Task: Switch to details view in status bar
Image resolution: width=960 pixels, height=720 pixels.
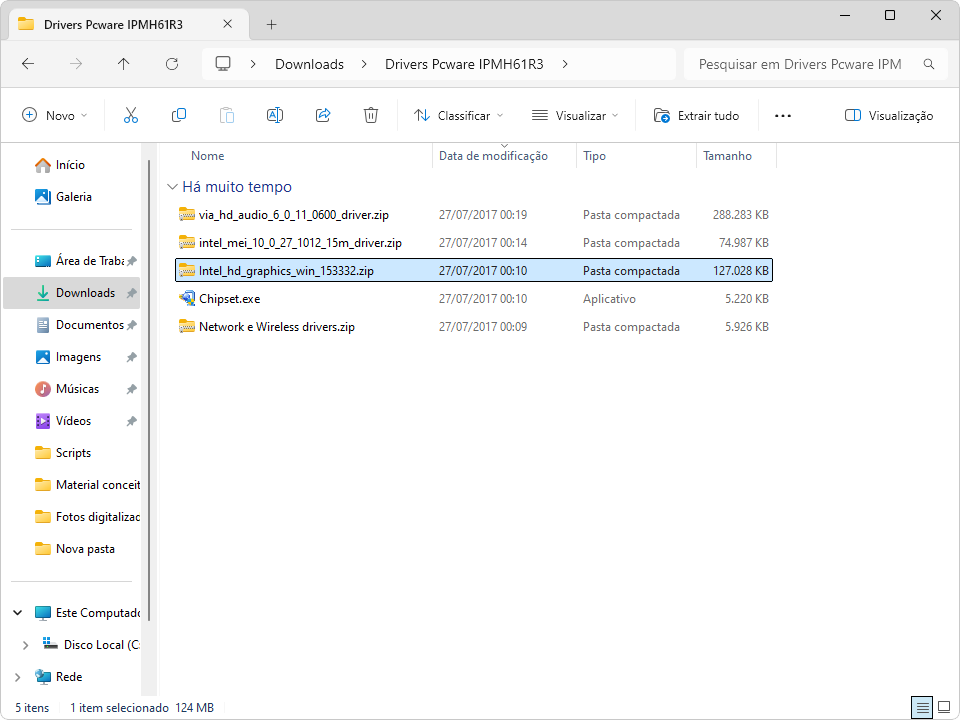Action: click(921, 708)
